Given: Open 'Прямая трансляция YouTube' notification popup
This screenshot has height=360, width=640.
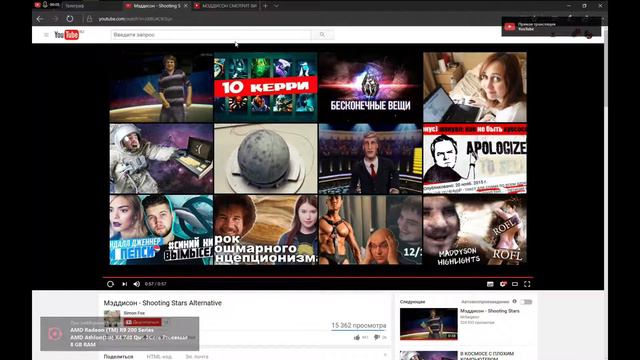Looking at the screenshot, I should coord(551,27).
